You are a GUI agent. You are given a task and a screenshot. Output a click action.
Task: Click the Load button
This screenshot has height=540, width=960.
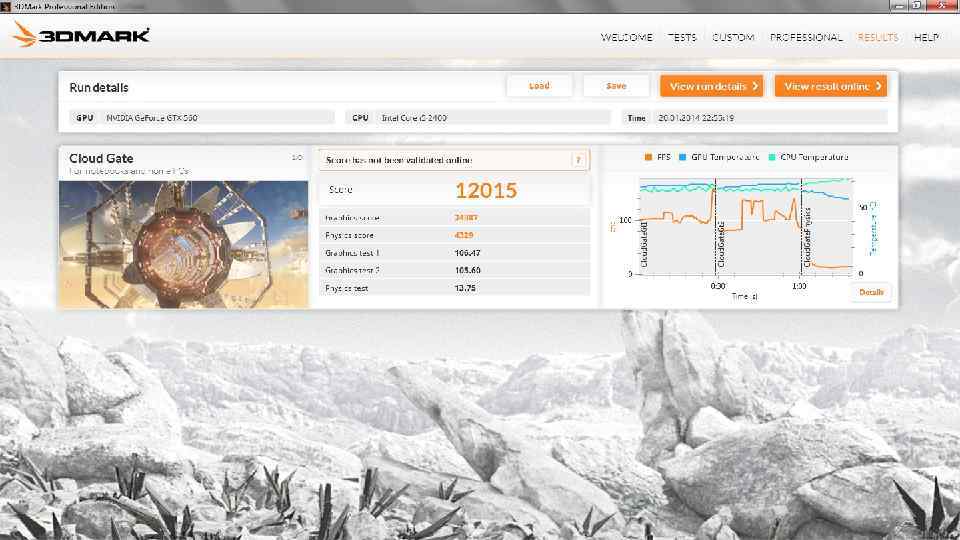pyautogui.click(x=539, y=86)
